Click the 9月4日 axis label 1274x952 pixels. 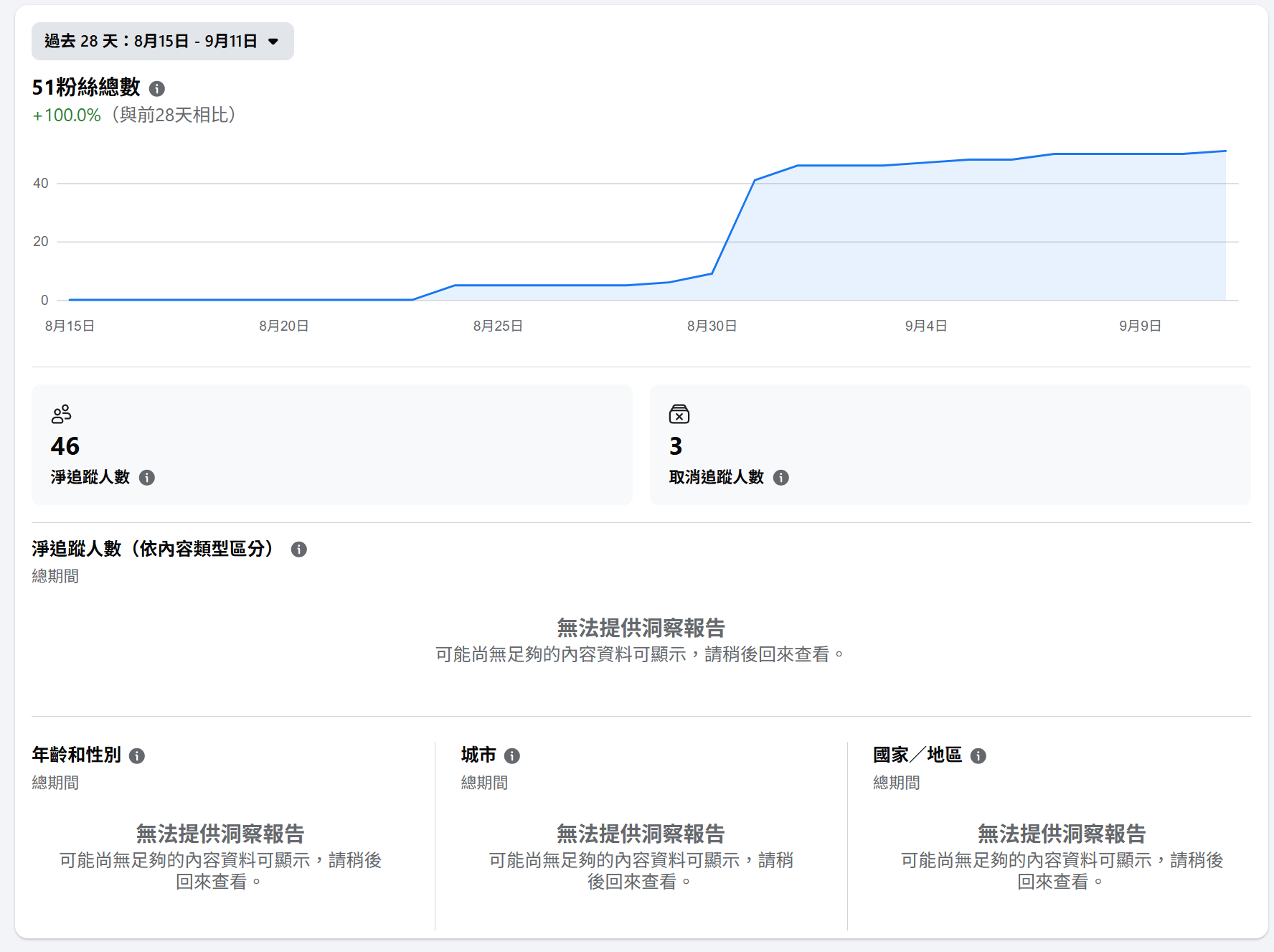pyautogui.click(x=926, y=326)
